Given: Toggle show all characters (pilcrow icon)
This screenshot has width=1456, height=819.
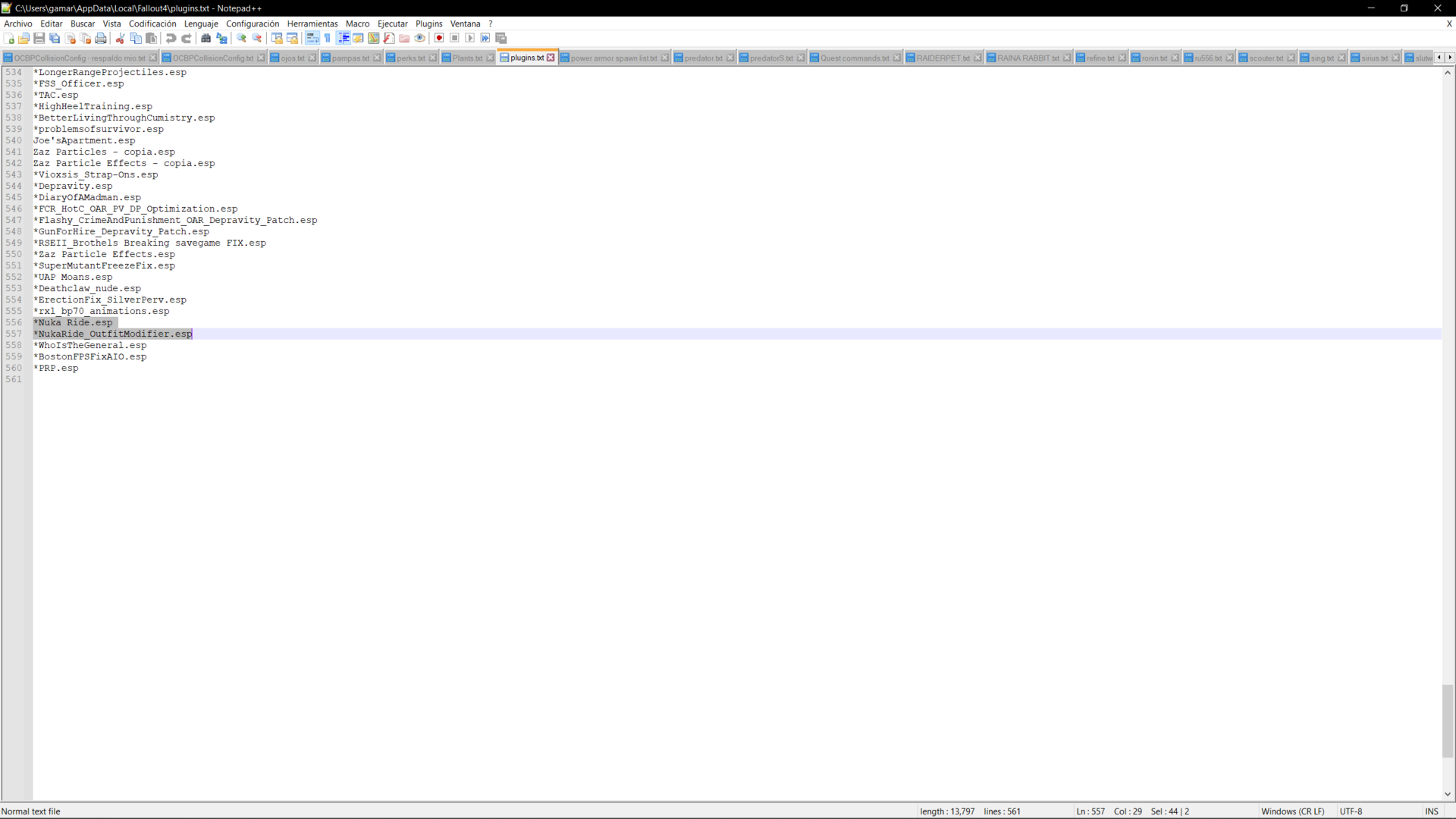Looking at the screenshot, I should pos(328,38).
